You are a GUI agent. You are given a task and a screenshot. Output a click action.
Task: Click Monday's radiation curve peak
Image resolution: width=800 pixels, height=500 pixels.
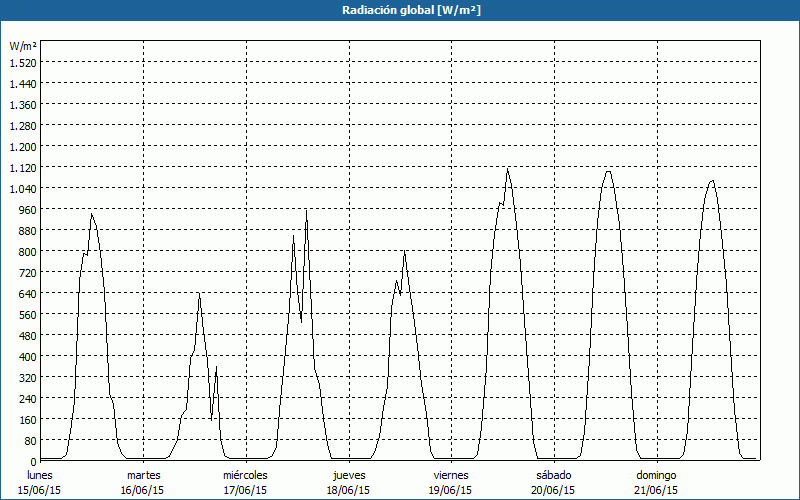coord(92,214)
